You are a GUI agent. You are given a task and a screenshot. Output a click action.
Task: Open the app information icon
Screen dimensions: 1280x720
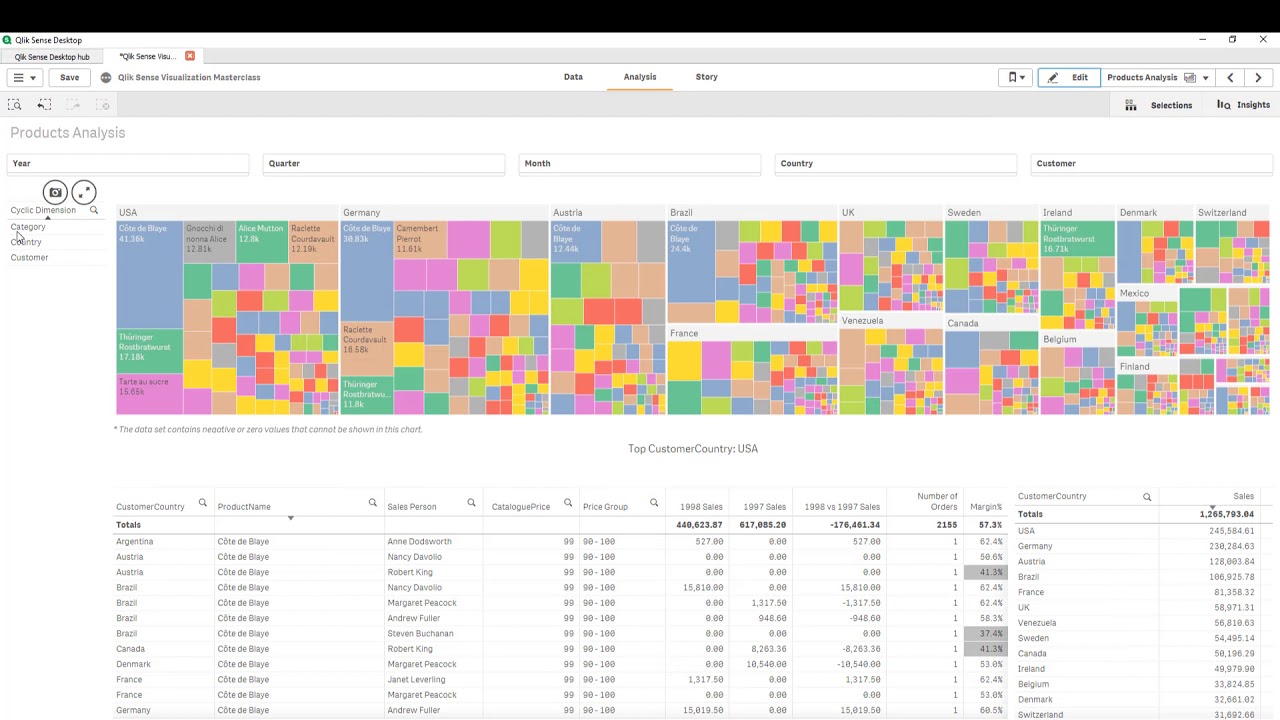point(106,77)
